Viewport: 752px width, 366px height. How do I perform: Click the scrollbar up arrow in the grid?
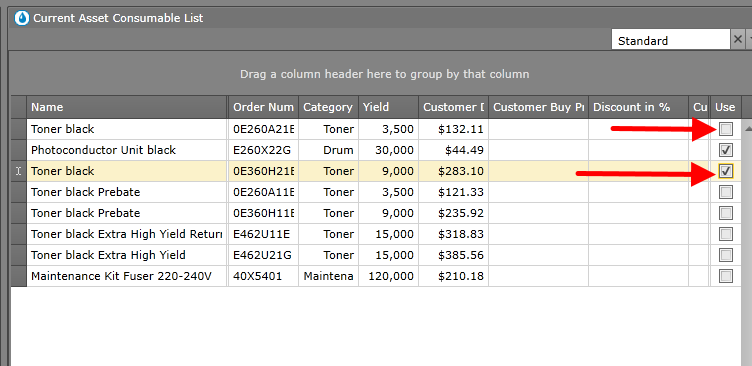click(x=748, y=129)
